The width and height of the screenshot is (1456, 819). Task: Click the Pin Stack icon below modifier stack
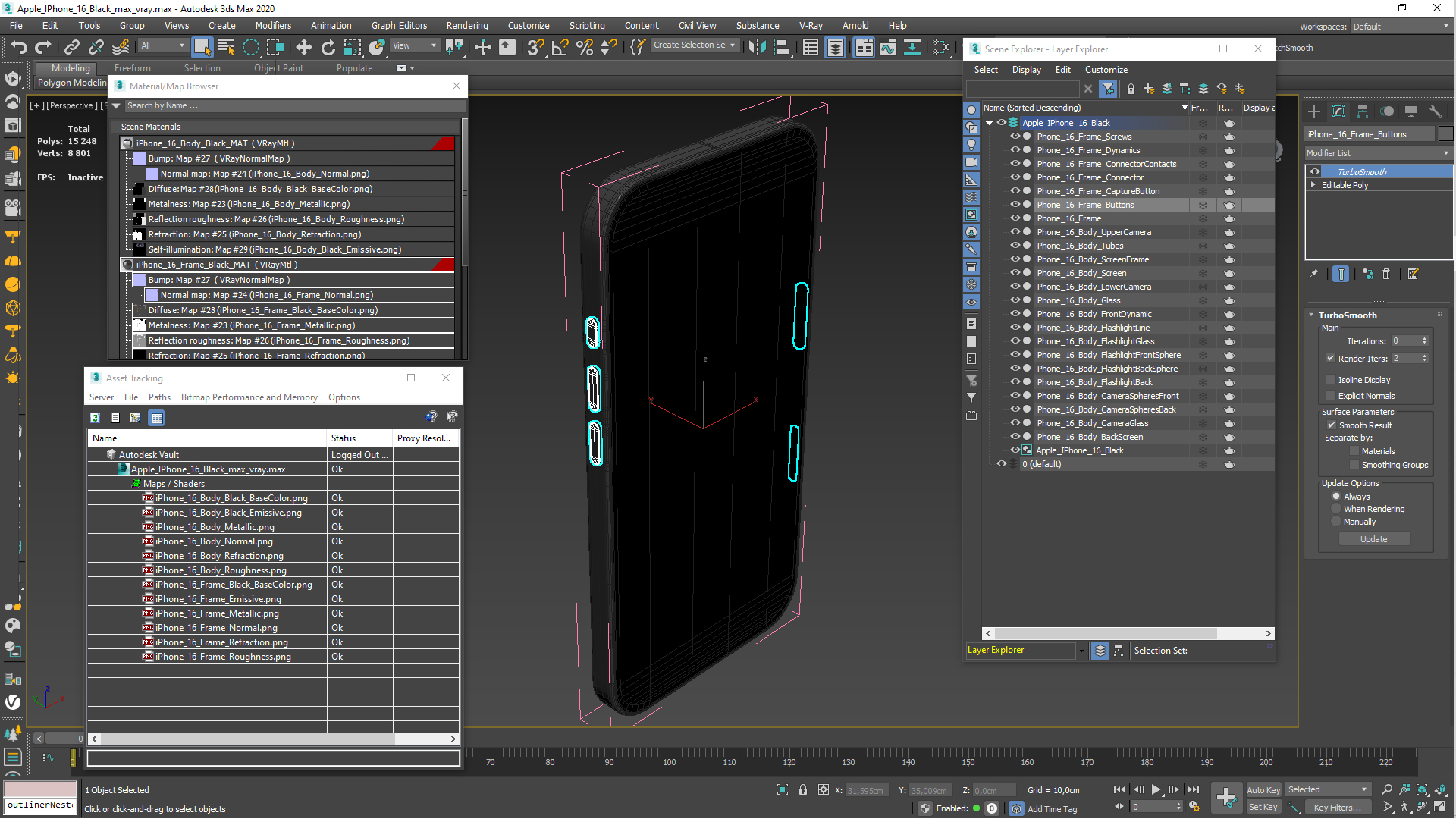point(1313,274)
